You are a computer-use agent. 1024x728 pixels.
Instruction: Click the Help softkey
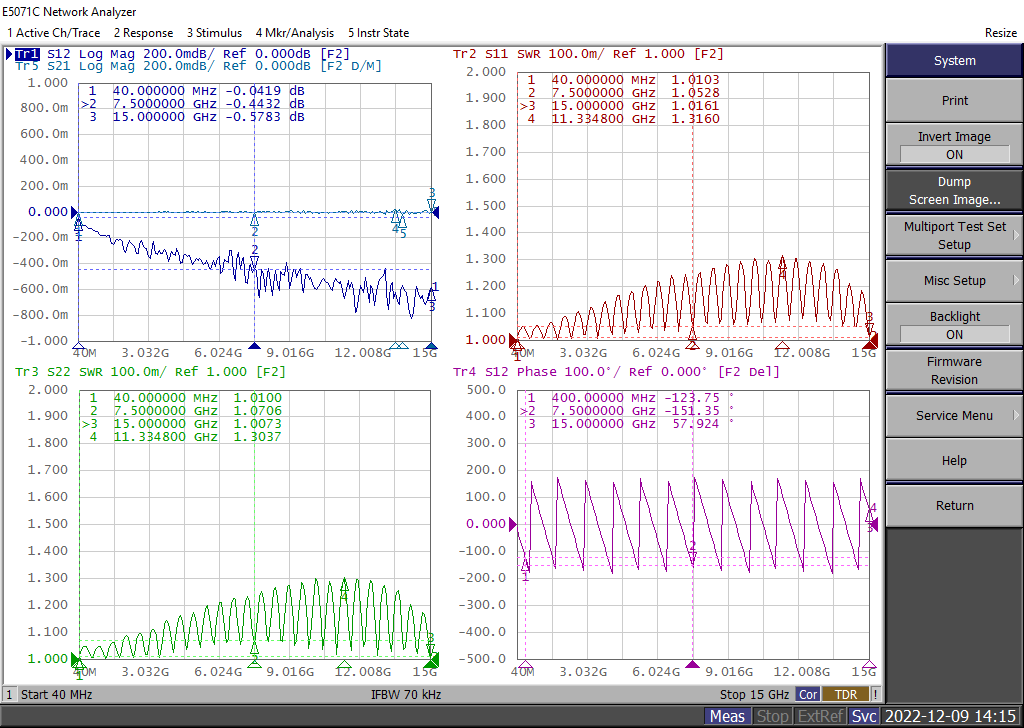[954, 460]
